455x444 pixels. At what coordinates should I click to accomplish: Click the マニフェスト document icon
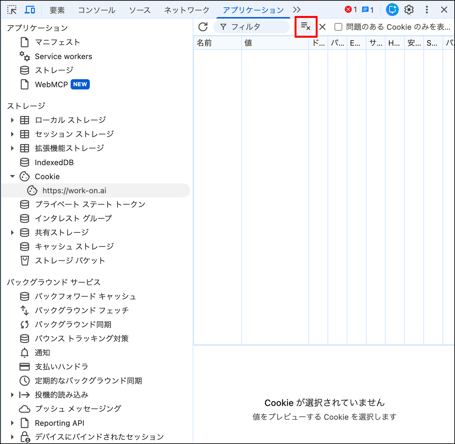pyautogui.click(x=25, y=42)
